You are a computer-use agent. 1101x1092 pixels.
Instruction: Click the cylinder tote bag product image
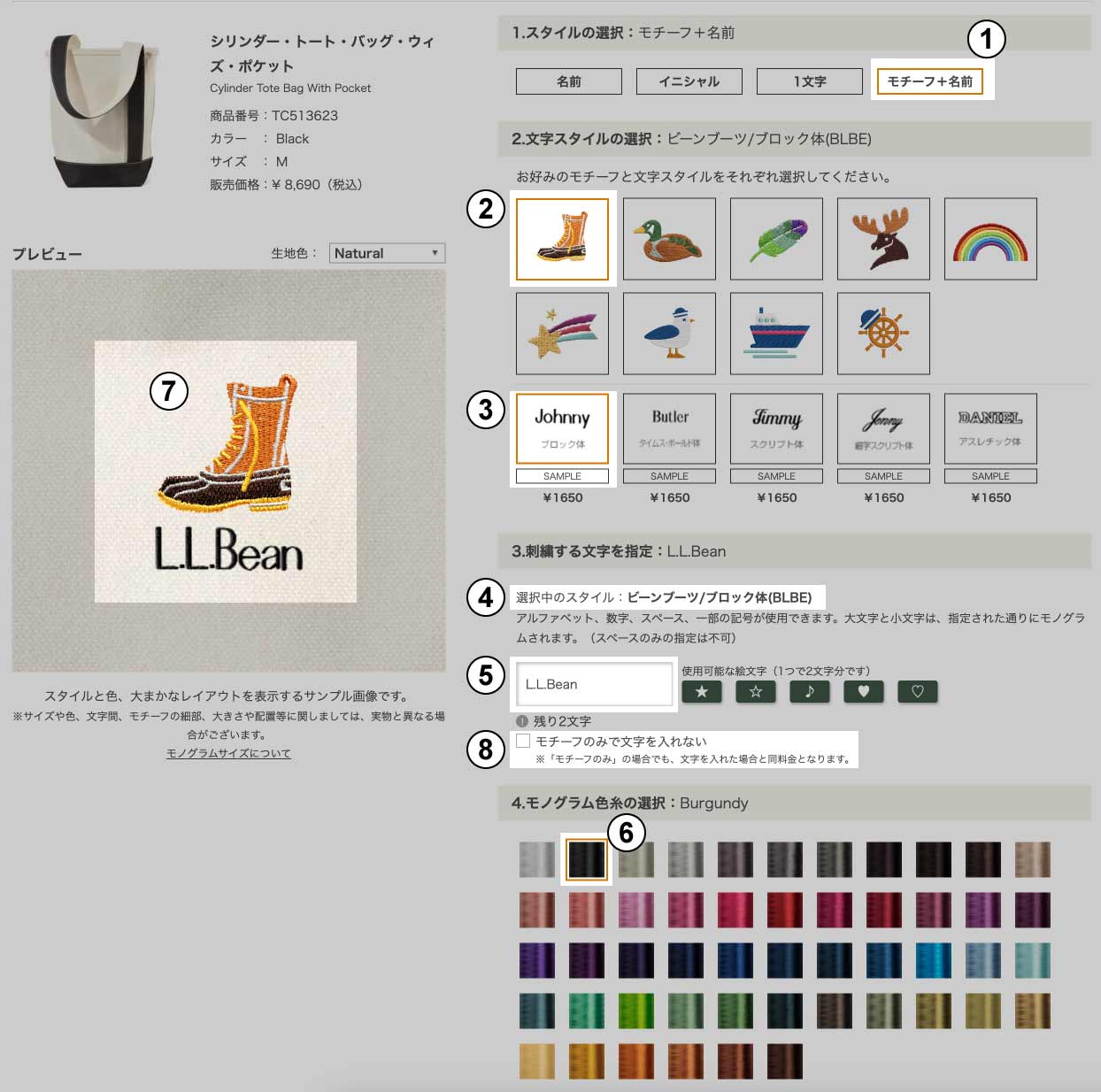pyautogui.click(x=102, y=111)
